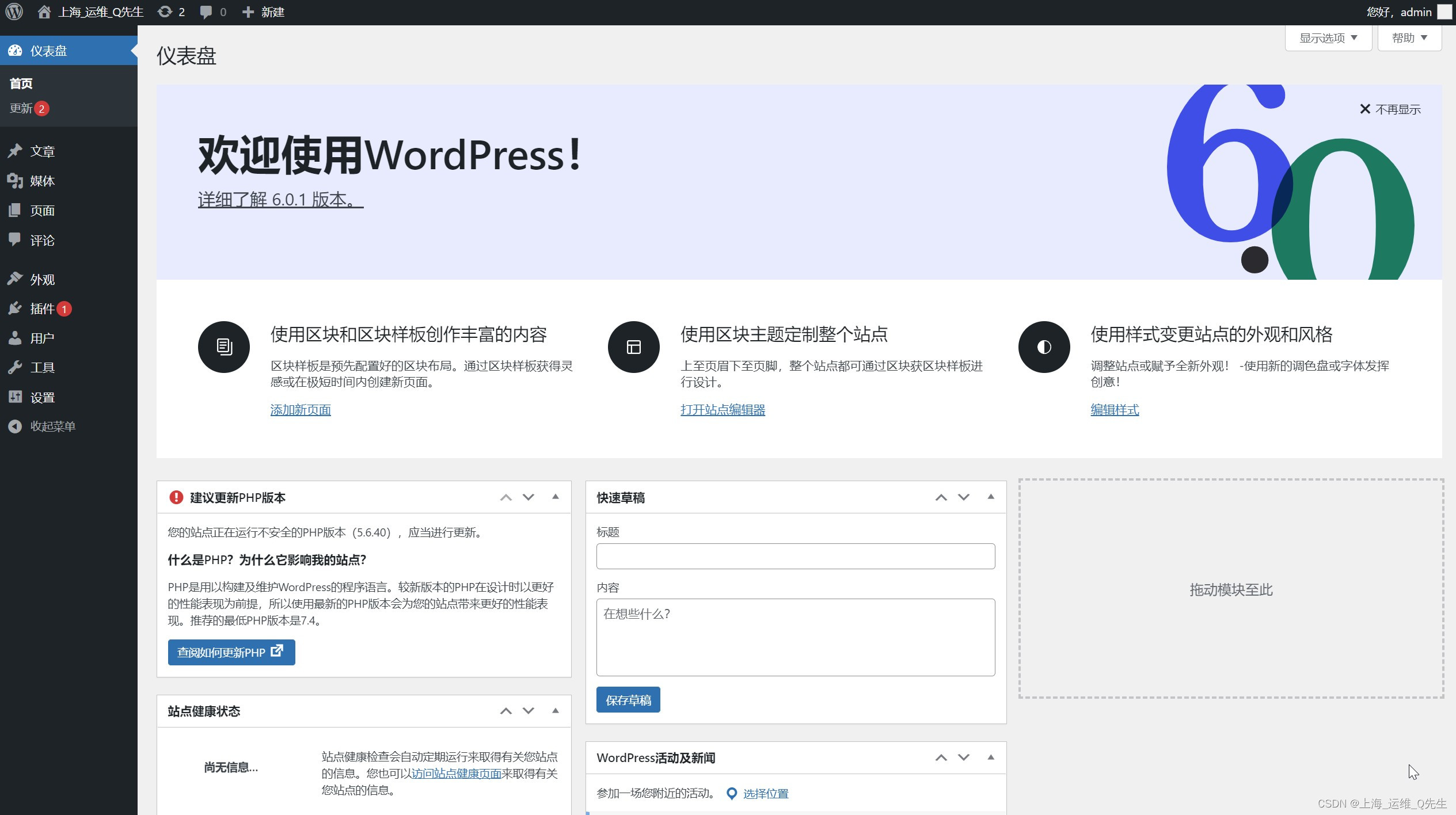1456x815 pixels.
Task: Follow the 添加新页面 link
Action: pyautogui.click(x=301, y=410)
